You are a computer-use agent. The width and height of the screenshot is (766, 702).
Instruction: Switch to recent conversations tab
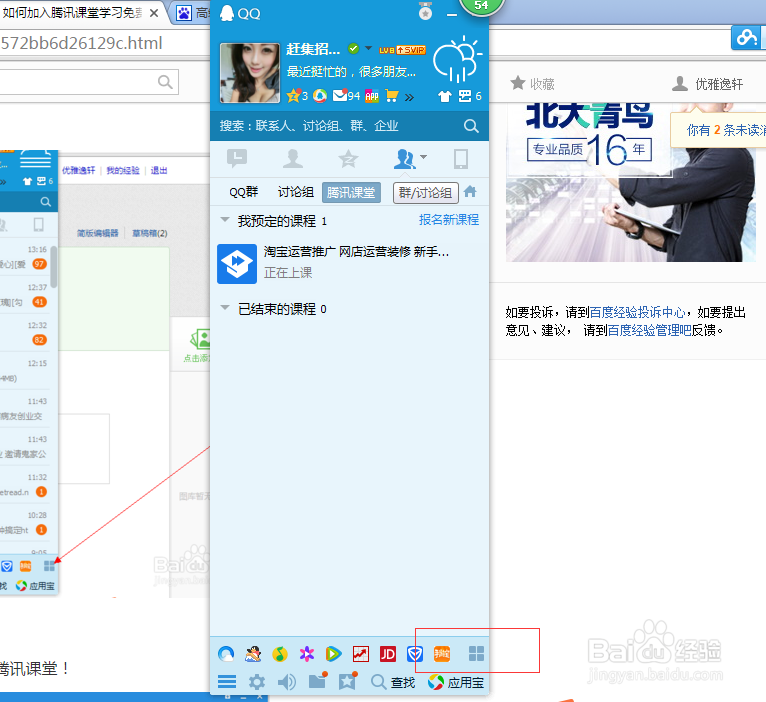[237, 159]
